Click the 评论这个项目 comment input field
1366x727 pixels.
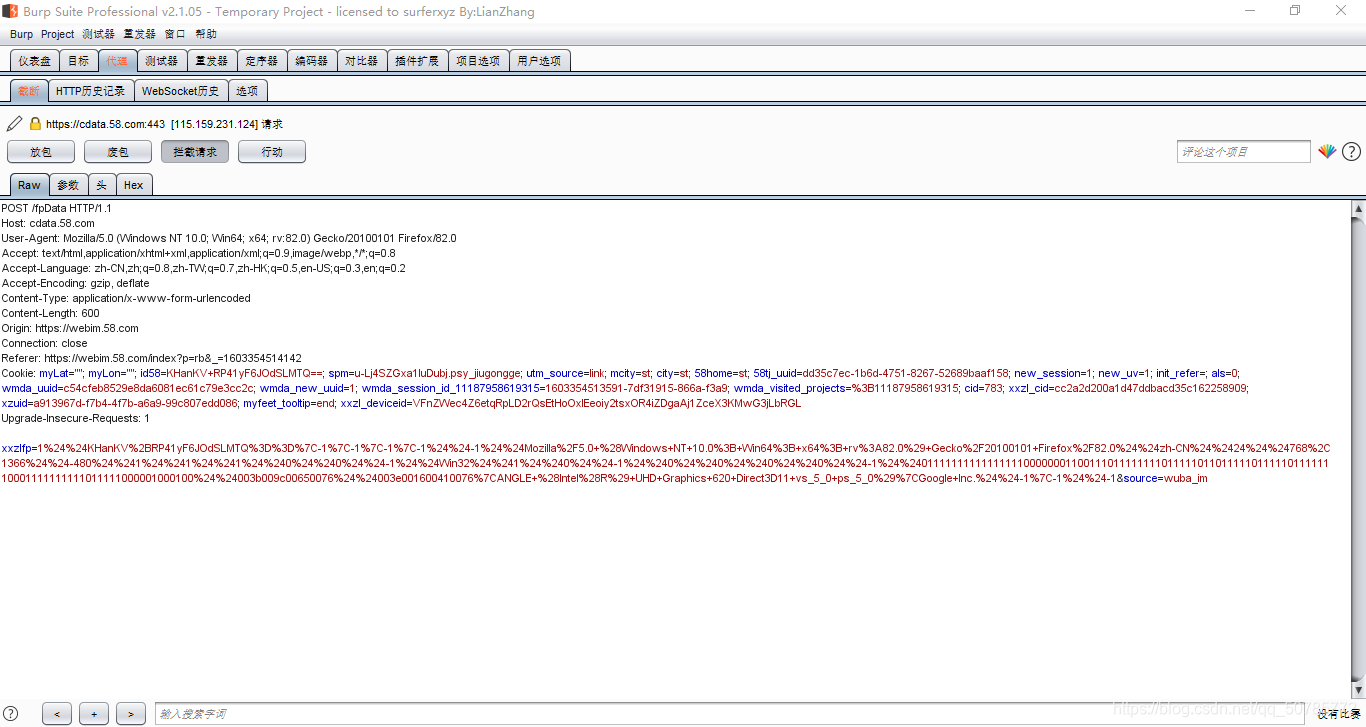1243,152
